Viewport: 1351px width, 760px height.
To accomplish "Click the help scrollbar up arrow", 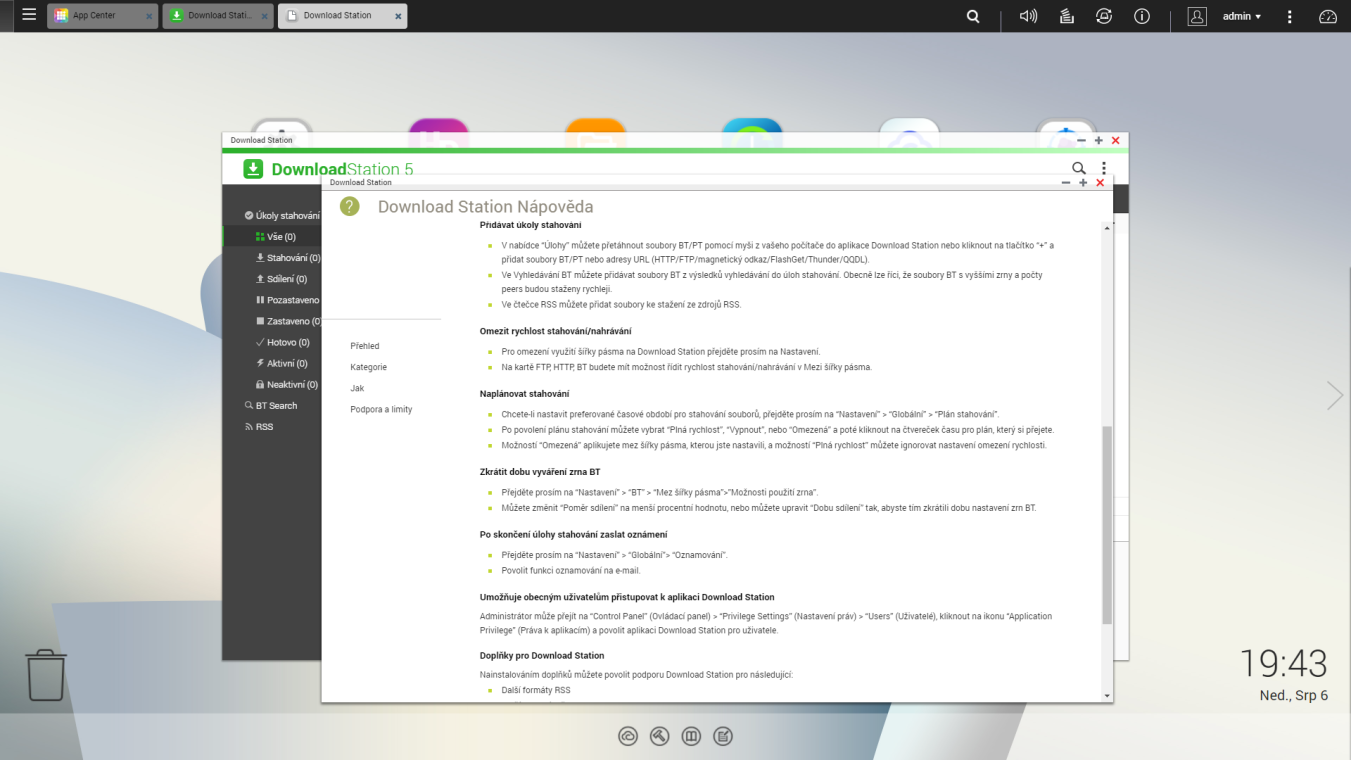I will (1107, 228).
